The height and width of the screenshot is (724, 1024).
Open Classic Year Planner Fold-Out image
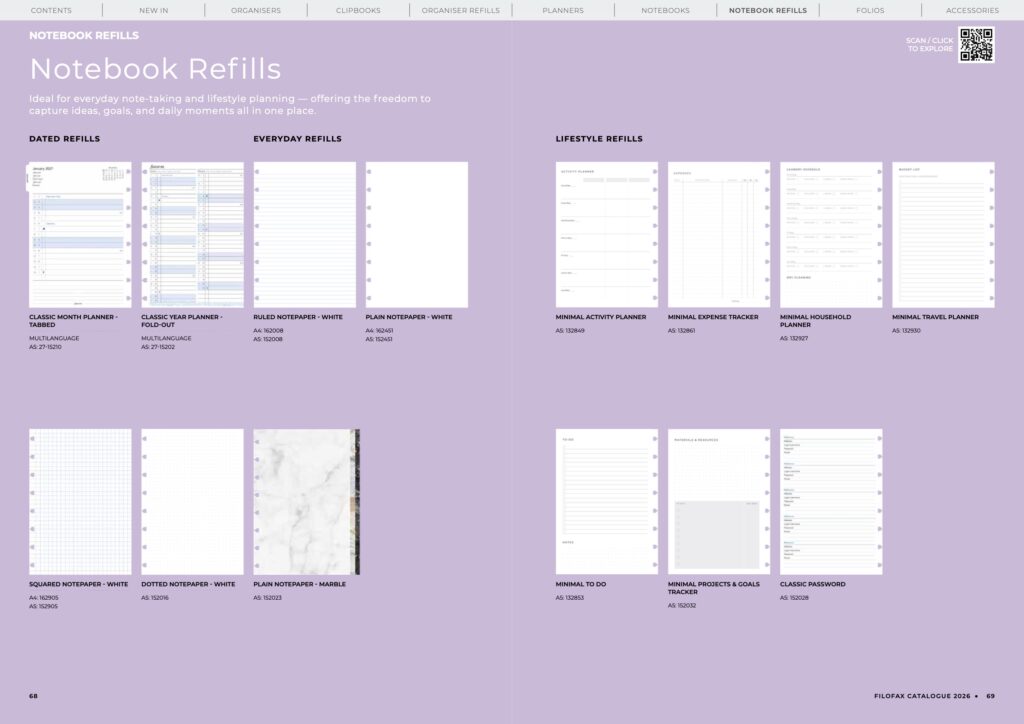(192, 235)
